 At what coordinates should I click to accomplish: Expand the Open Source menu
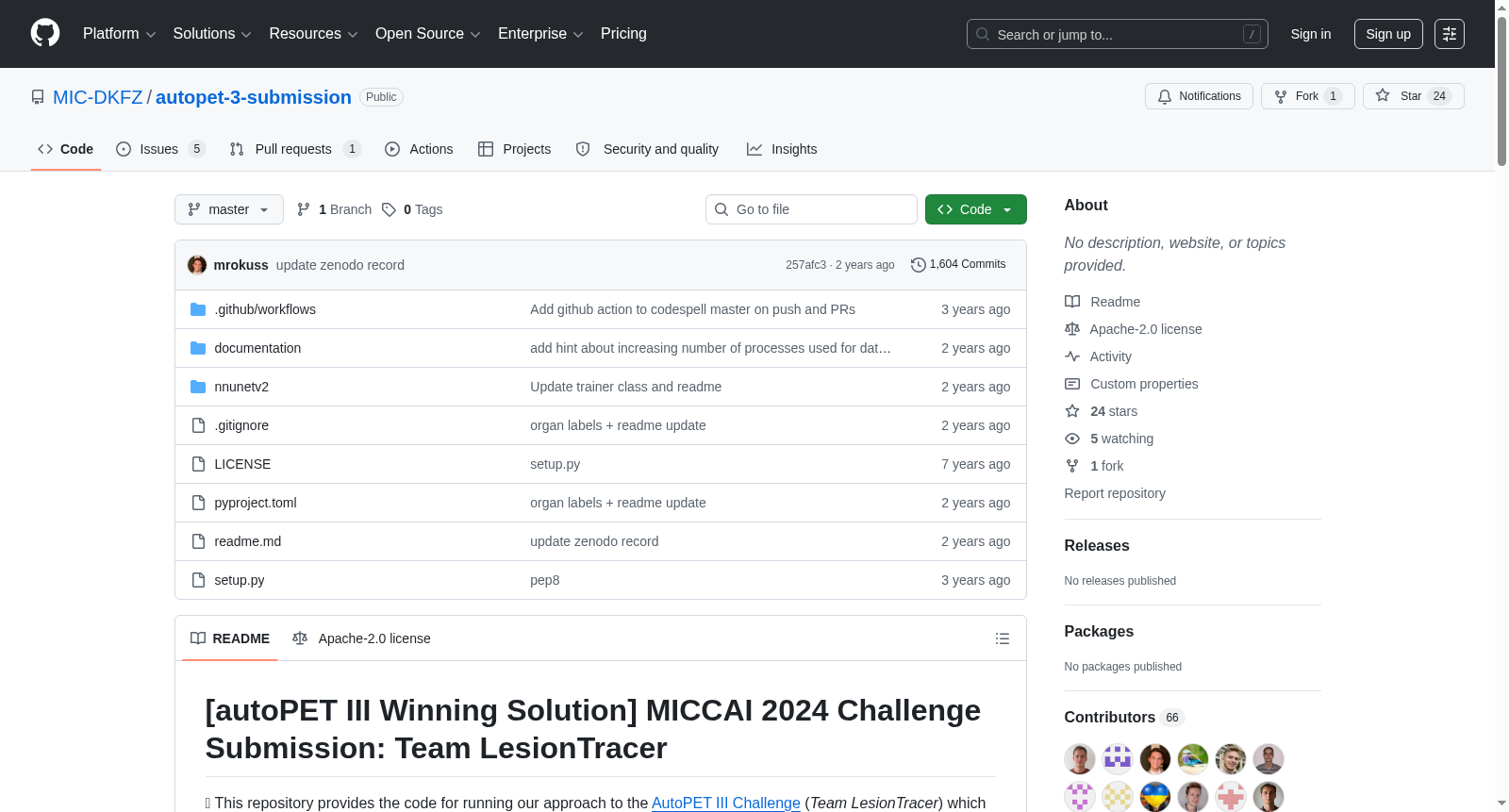tap(428, 34)
